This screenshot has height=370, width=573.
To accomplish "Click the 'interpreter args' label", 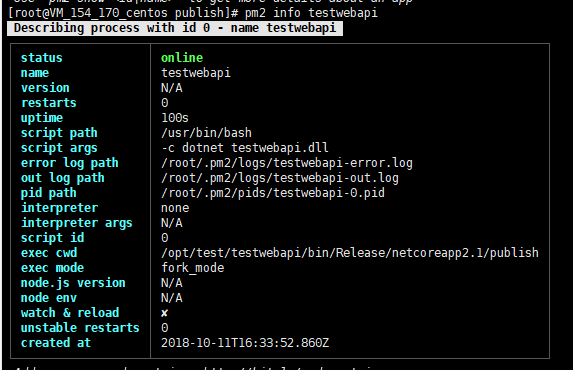I will (77, 223).
